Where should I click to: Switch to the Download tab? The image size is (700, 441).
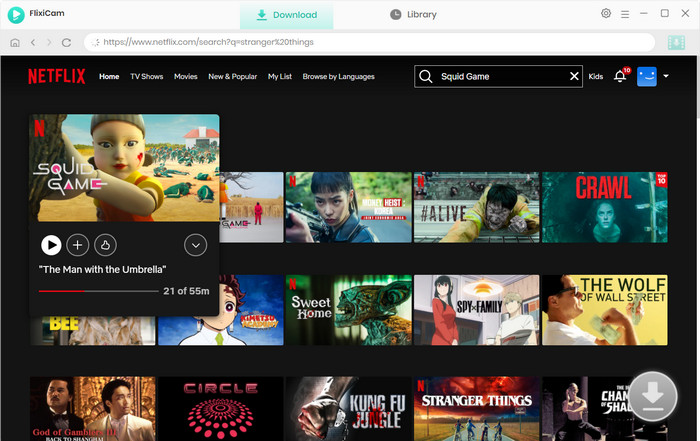point(287,15)
